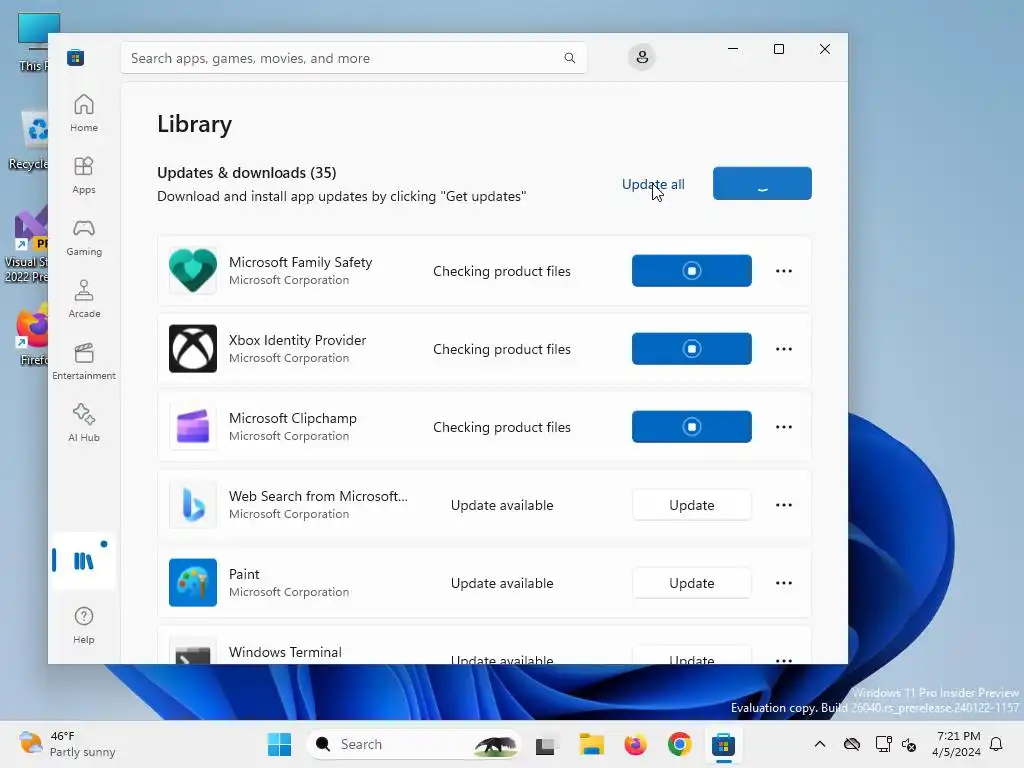Select the Microsoft Clipchamp app name

[293, 418]
